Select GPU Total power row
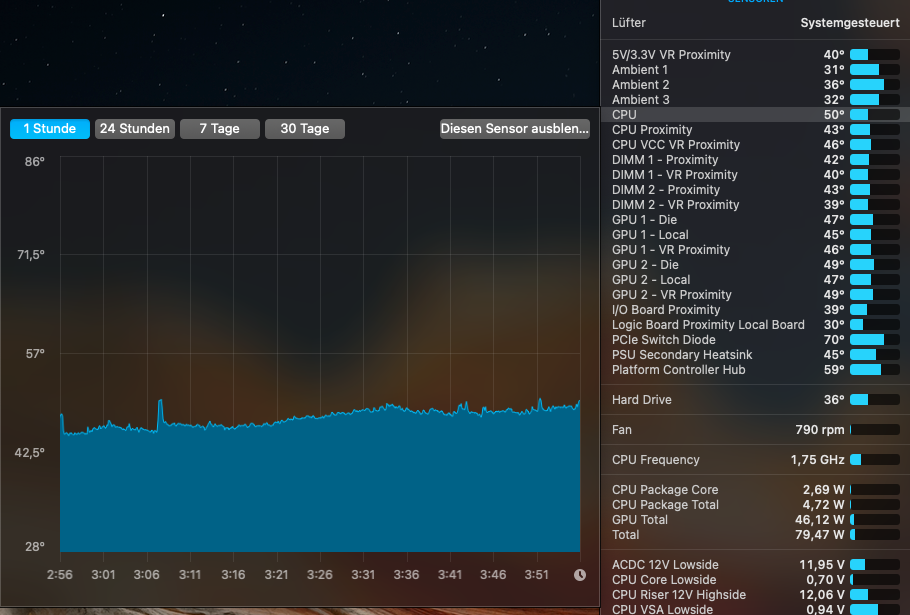910x615 pixels. [x=756, y=520]
